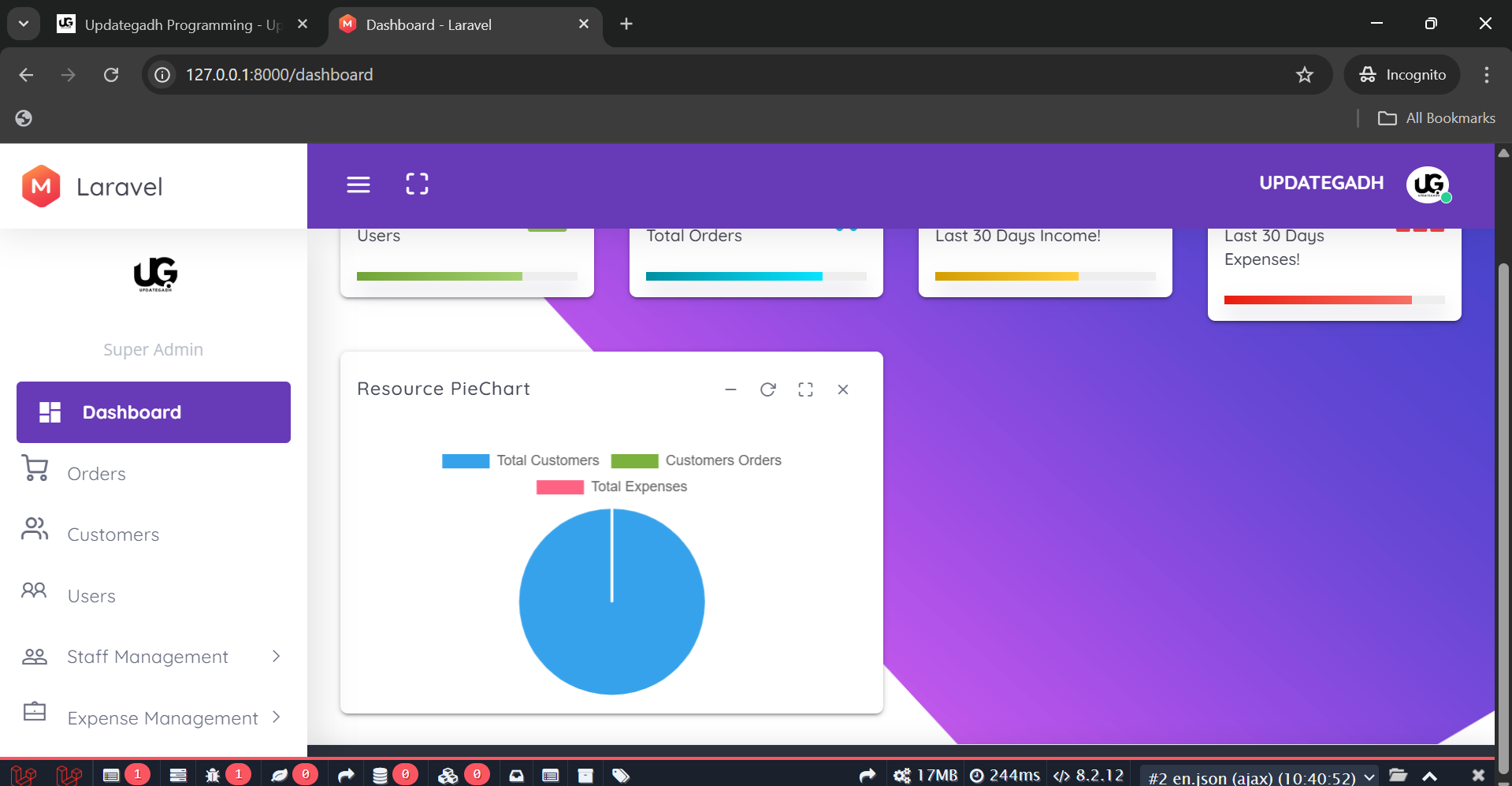Click the red Last 30 Days Expenses bar
Screen dimensions: 1512x786
tap(1317, 300)
